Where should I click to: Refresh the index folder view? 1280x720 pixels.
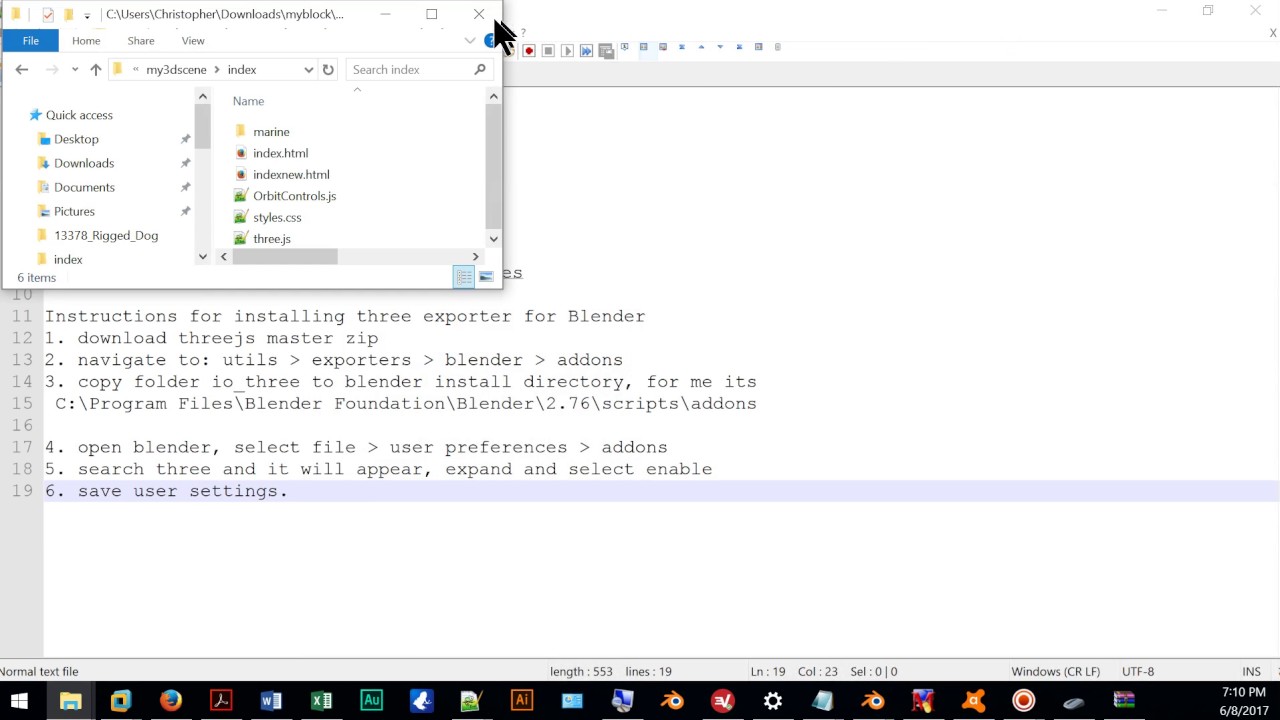tap(328, 69)
